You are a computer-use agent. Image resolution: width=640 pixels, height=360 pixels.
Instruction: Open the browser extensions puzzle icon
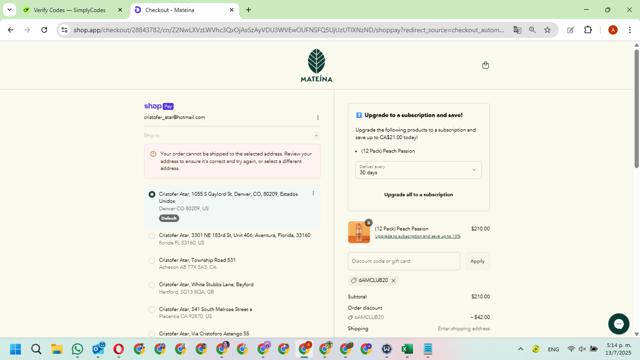click(588, 30)
